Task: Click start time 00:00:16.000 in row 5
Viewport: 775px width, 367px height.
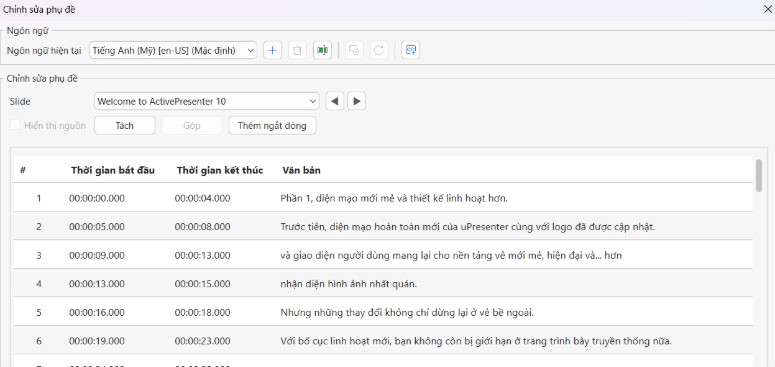Action: [x=97, y=312]
